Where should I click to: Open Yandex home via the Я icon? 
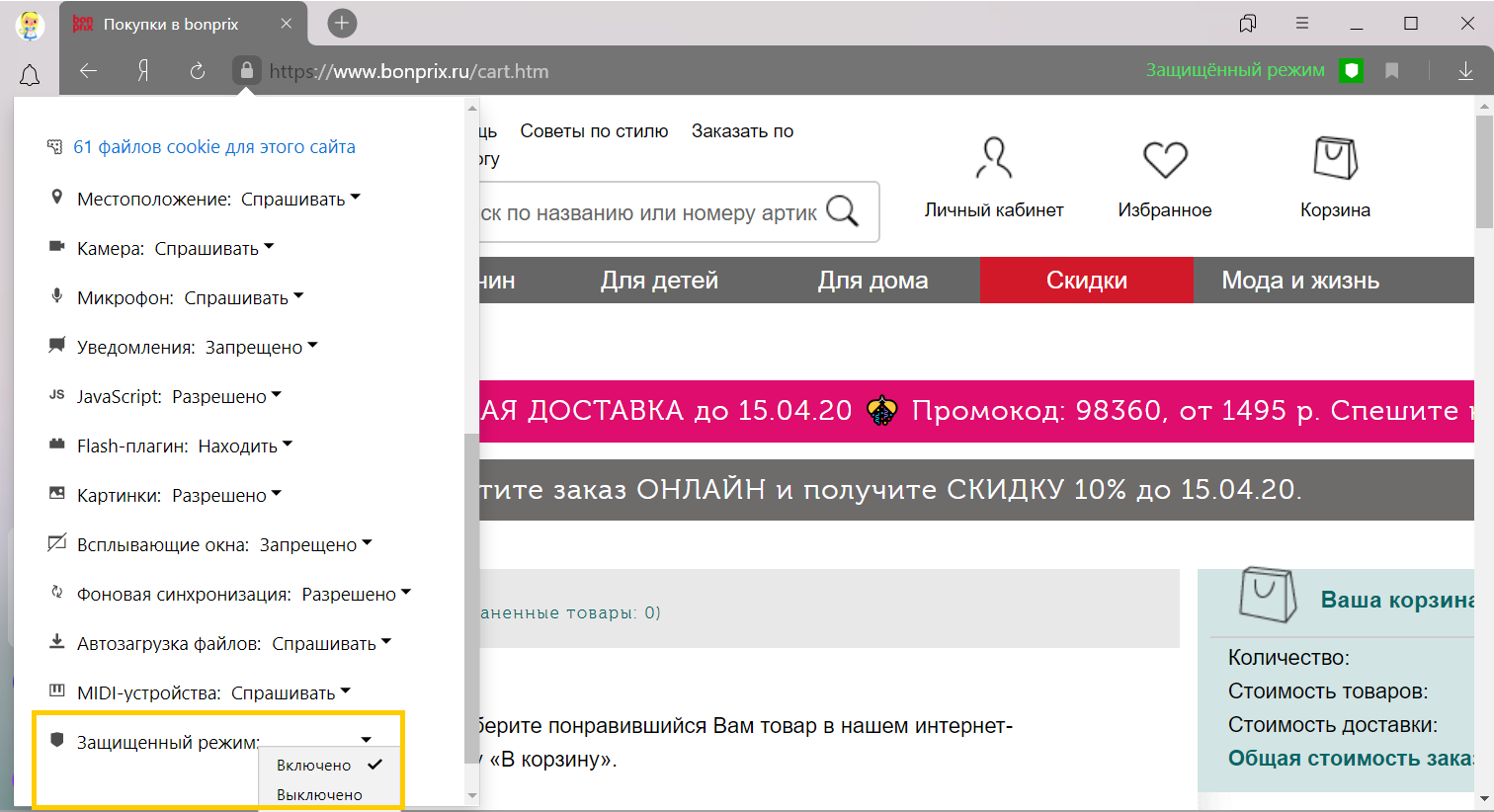click(143, 71)
